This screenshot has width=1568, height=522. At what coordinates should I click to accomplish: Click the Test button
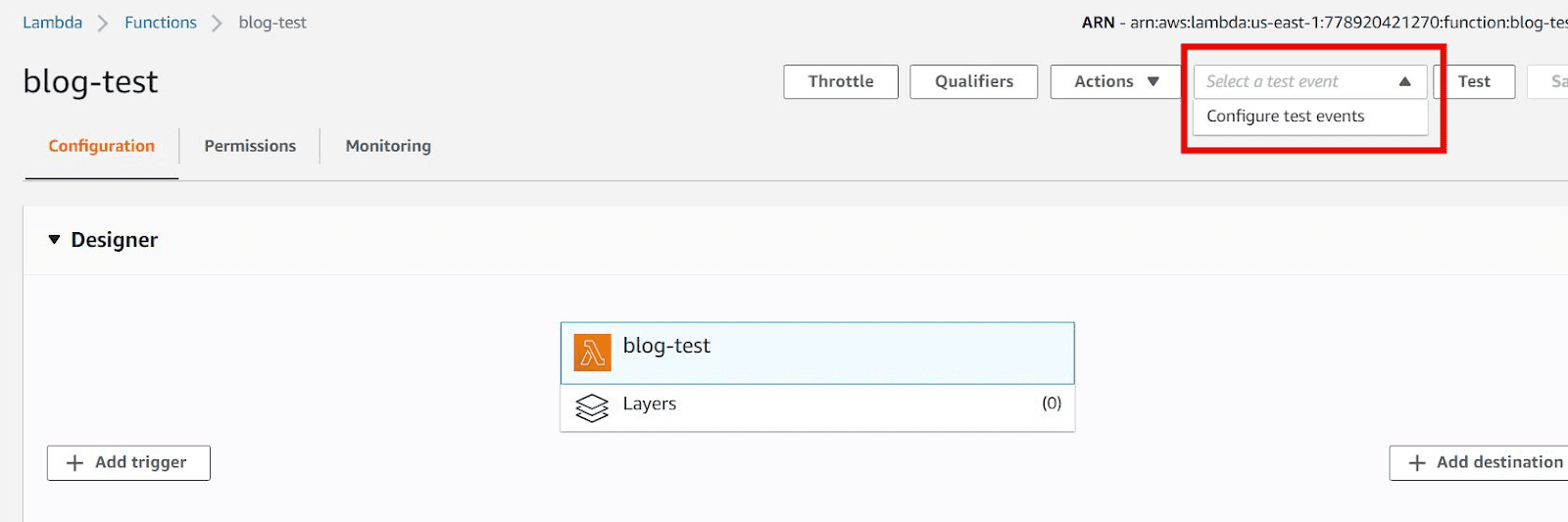click(1474, 81)
